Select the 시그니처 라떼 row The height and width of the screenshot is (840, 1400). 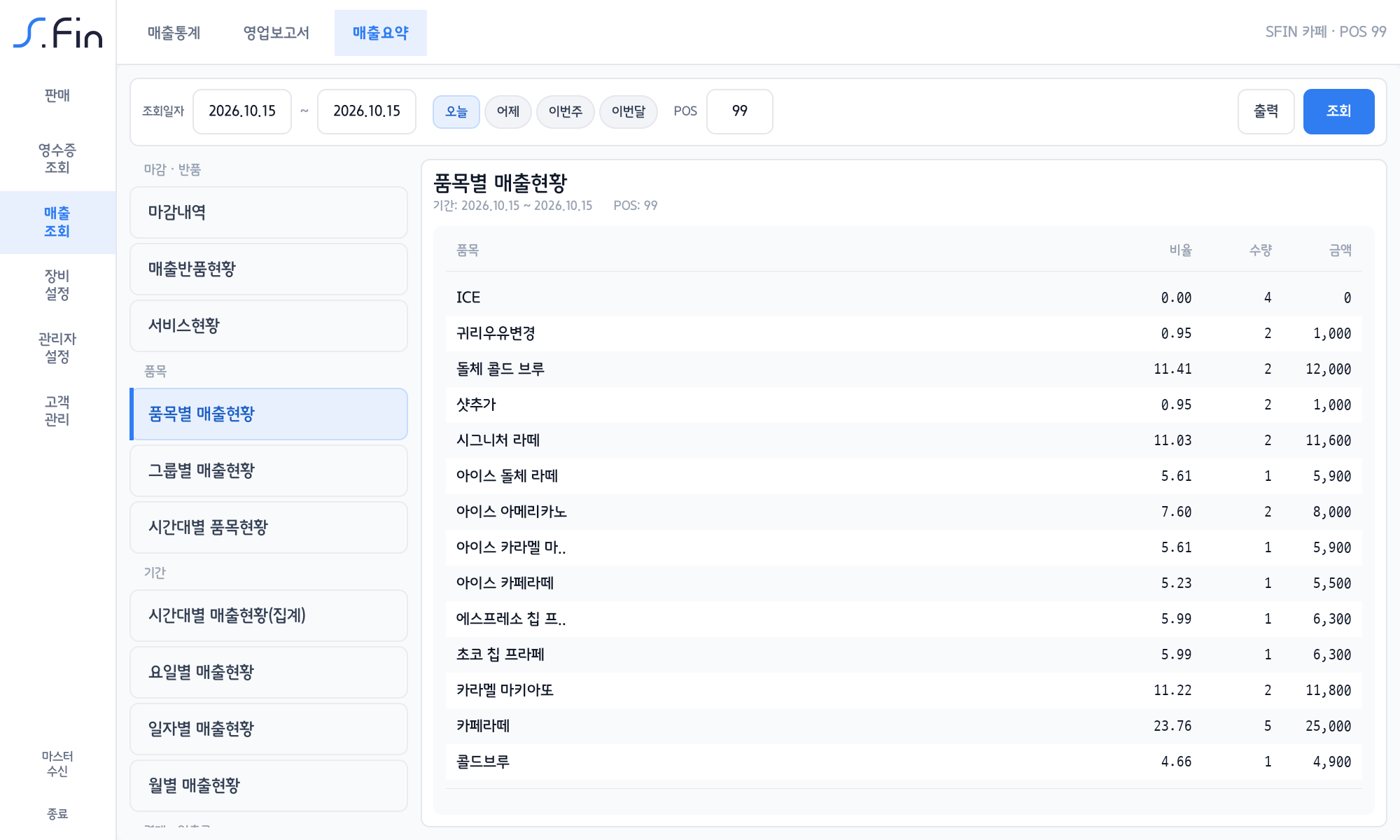(904, 440)
